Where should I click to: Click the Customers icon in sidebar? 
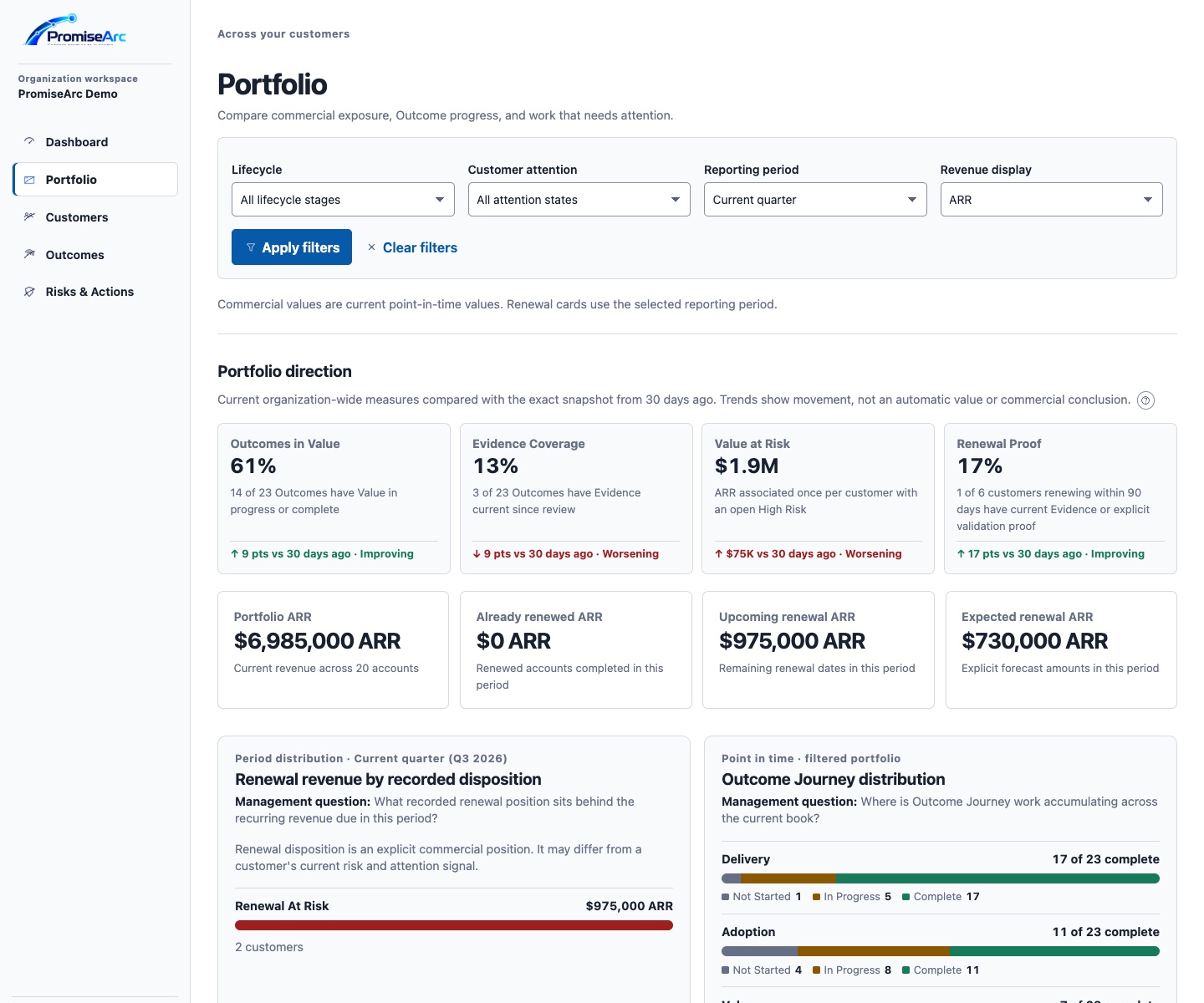point(29,216)
